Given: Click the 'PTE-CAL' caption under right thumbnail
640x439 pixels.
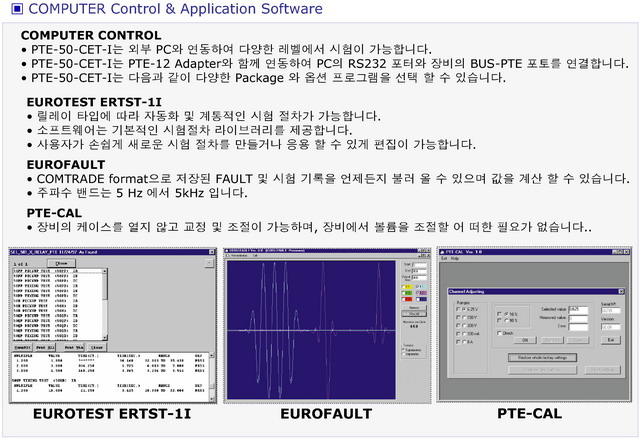Looking at the screenshot, I should [529, 414].
